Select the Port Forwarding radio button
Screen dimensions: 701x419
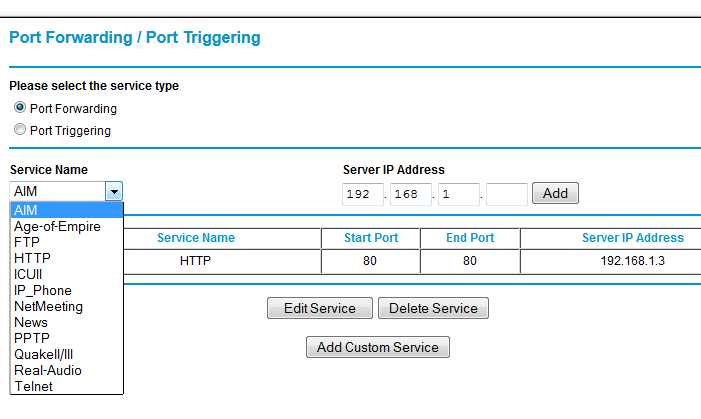(20, 107)
